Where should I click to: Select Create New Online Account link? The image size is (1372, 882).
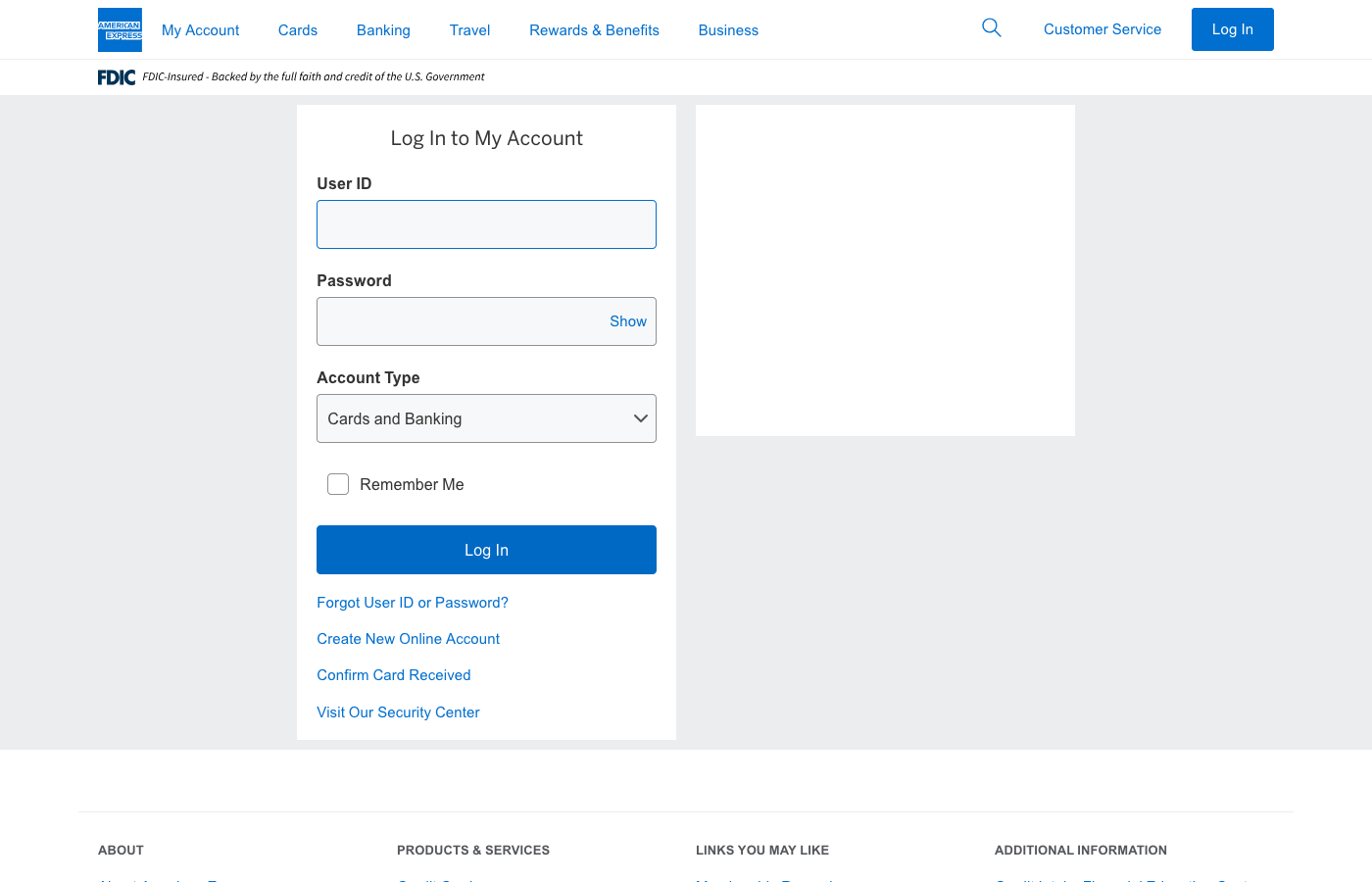point(408,639)
